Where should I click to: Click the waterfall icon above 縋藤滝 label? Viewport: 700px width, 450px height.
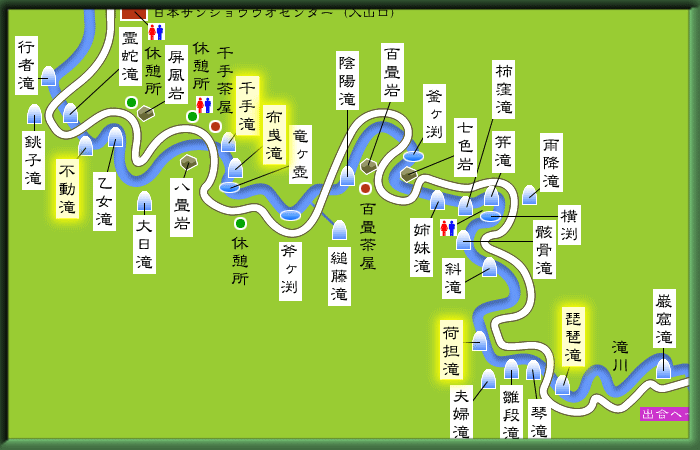(339, 230)
